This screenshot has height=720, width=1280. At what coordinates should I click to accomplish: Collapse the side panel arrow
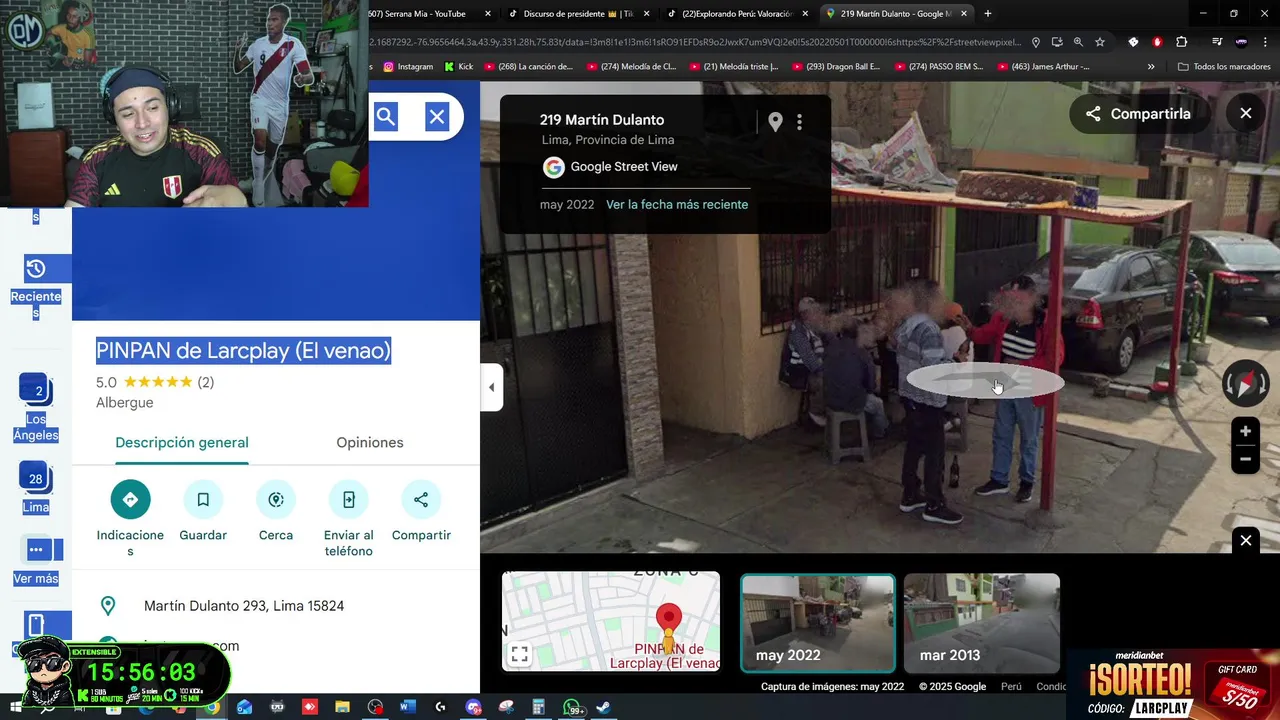491,387
